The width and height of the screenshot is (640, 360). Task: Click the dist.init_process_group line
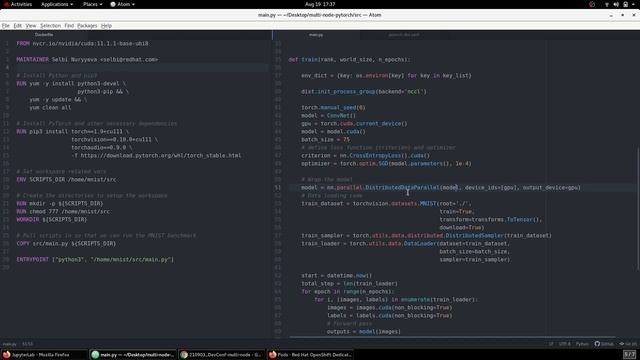tap(364, 91)
